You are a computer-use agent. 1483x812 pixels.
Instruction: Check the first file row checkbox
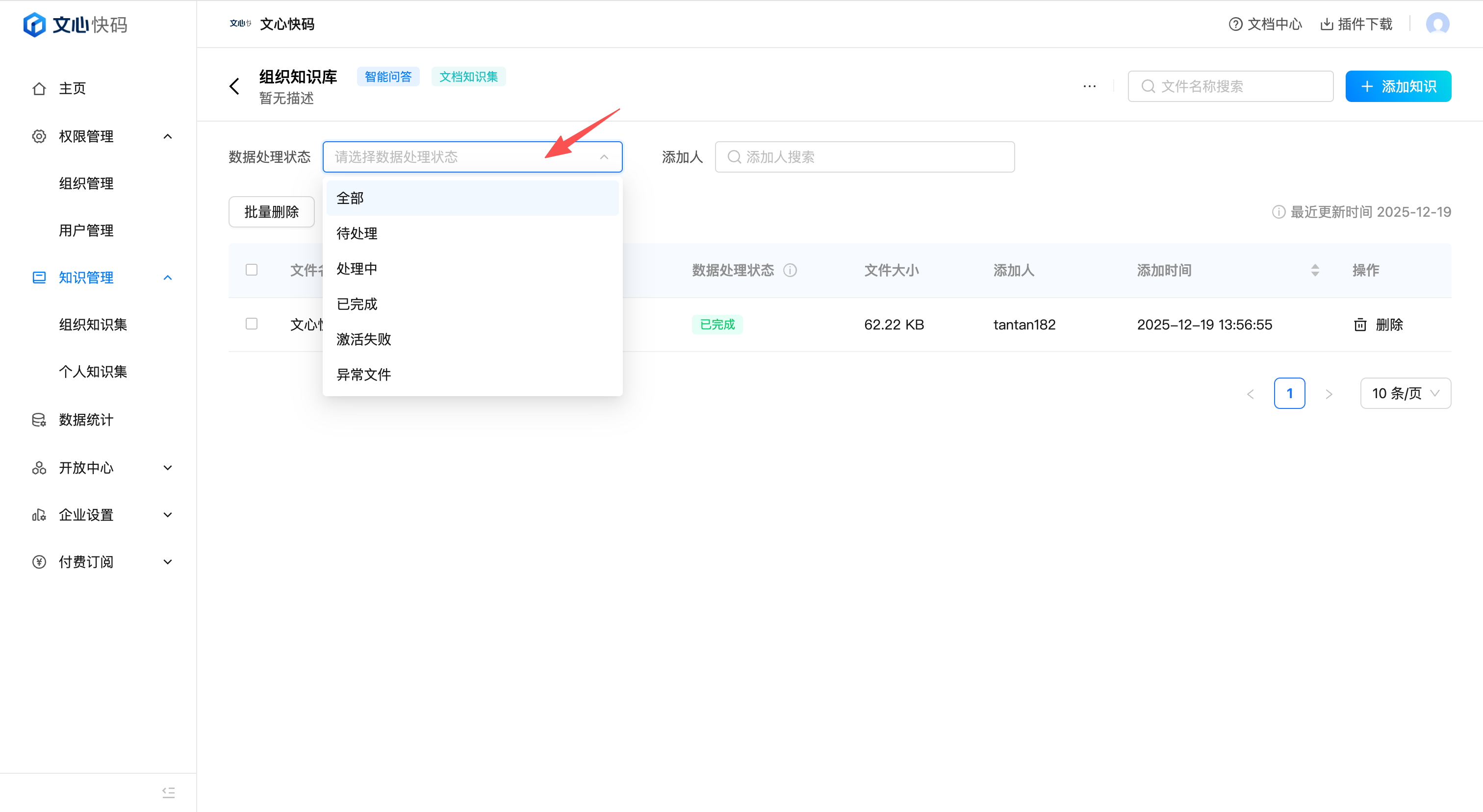(252, 324)
